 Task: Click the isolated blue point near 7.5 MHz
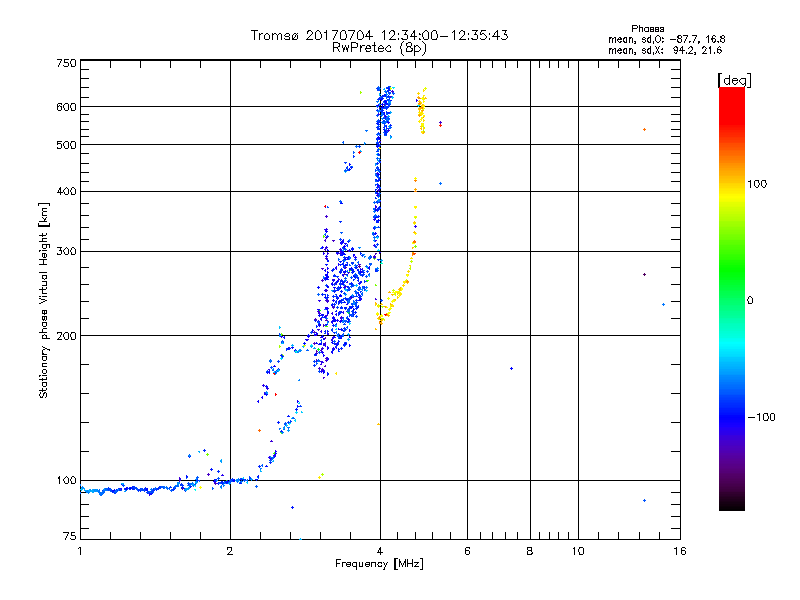[x=511, y=368]
